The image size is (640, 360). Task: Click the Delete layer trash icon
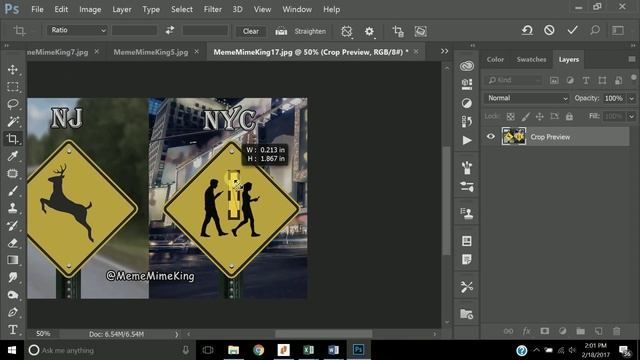(617, 331)
